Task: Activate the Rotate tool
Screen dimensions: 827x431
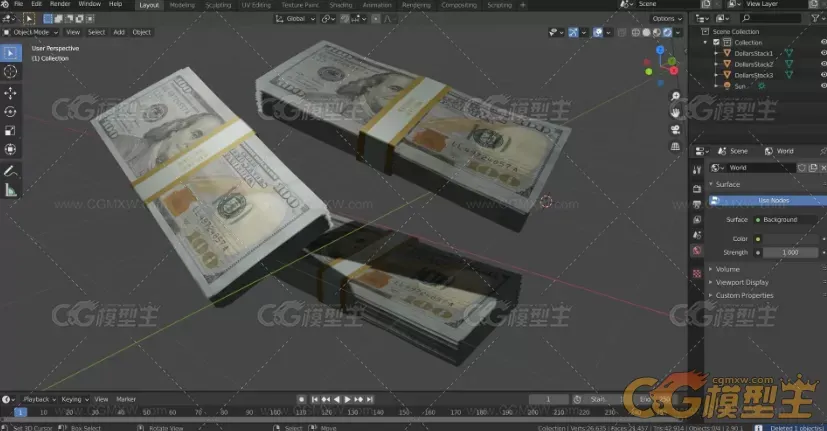Action: (x=11, y=112)
